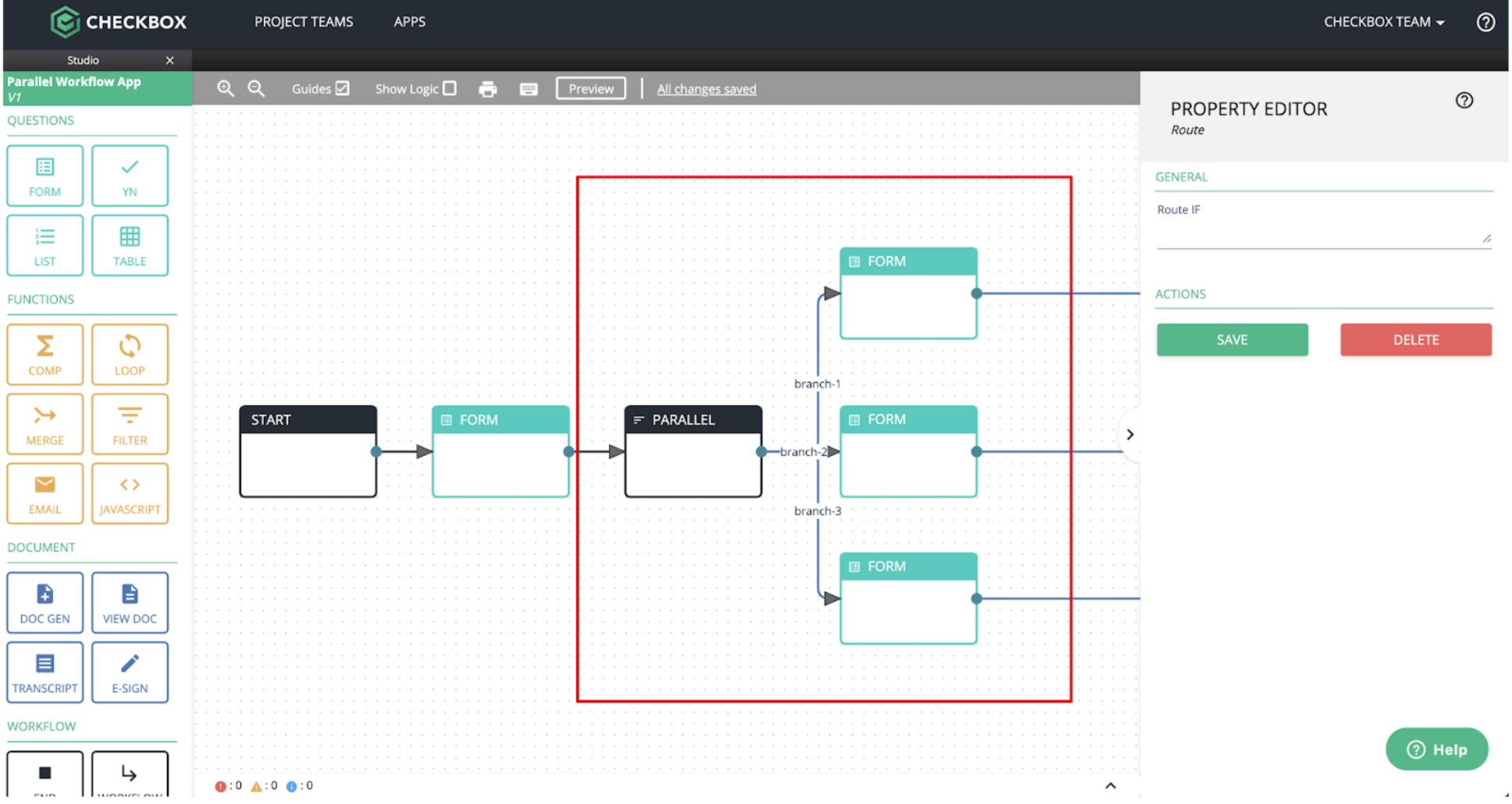The width and height of the screenshot is (1512, 804).
Task: Click the Preview button
Action: (590, 88)
